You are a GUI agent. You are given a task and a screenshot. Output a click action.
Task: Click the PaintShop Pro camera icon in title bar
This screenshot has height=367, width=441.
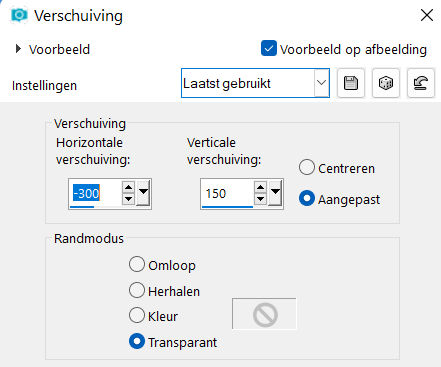(19, 15)
